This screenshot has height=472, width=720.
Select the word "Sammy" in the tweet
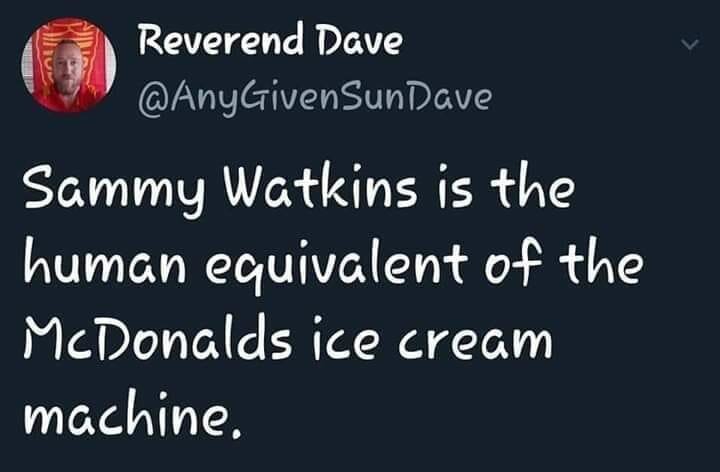click(x=115, y=190)
